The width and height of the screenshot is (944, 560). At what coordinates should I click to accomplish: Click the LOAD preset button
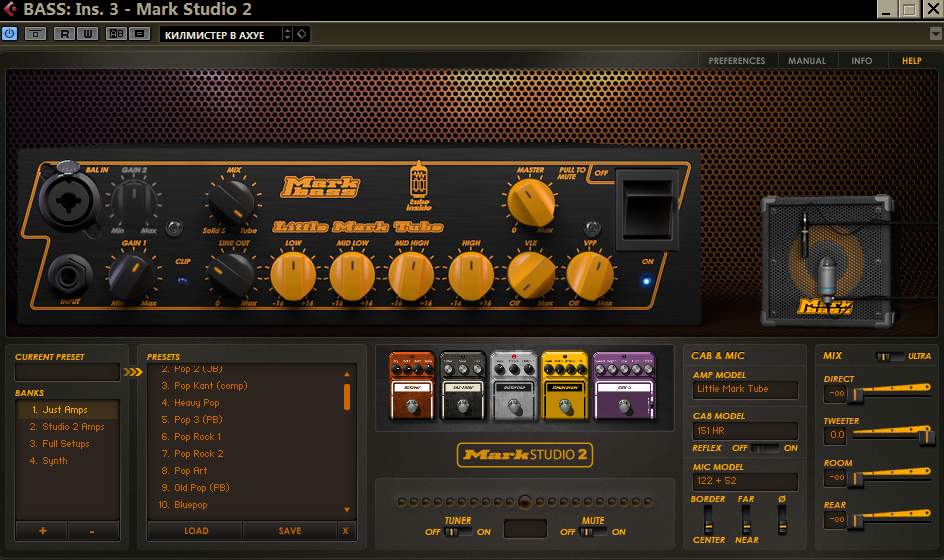click(x=196, y=530)
